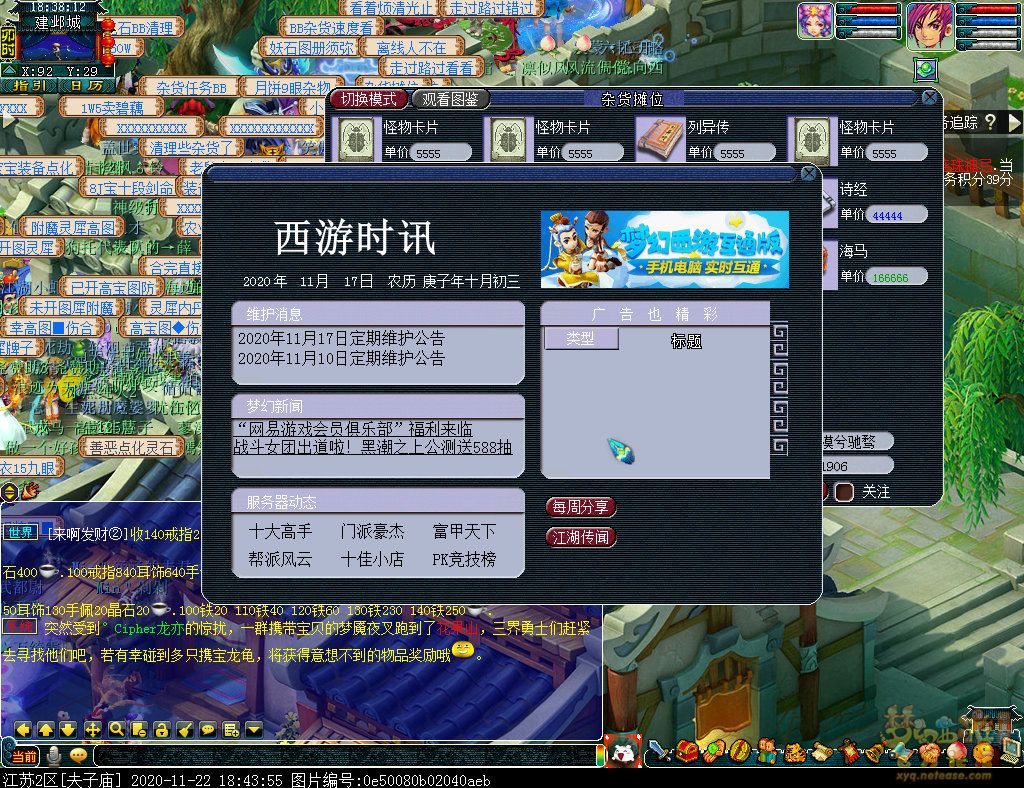Select the 列异传 book item in stall
The width and height of the screenshot is (1024, 788).
pos(660,138)
